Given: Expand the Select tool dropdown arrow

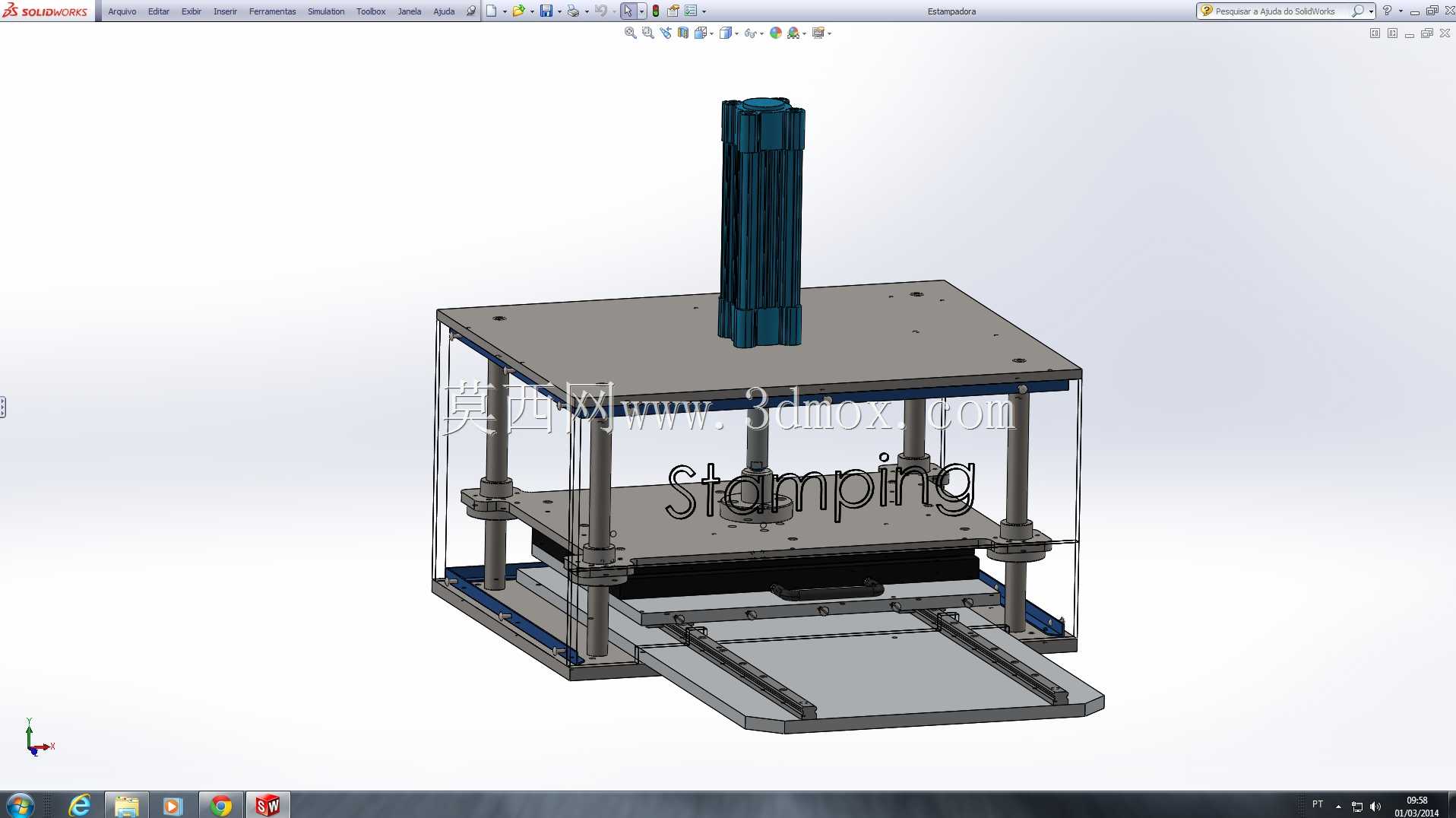Looking at the screenshot, I should pyautogui.click(x=641, y=11).
